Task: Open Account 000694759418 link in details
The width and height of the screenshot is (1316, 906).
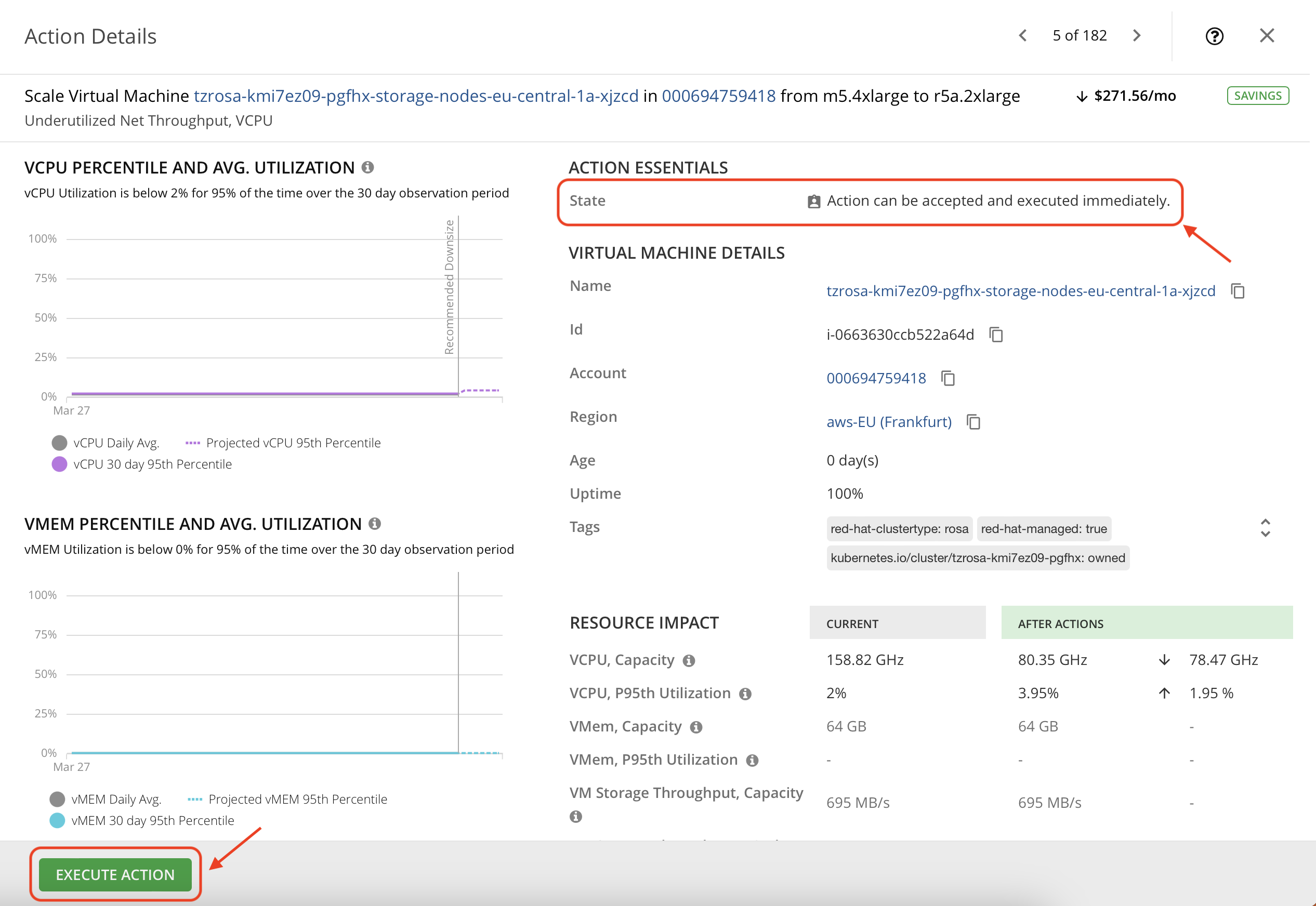Action: (876, 379)
